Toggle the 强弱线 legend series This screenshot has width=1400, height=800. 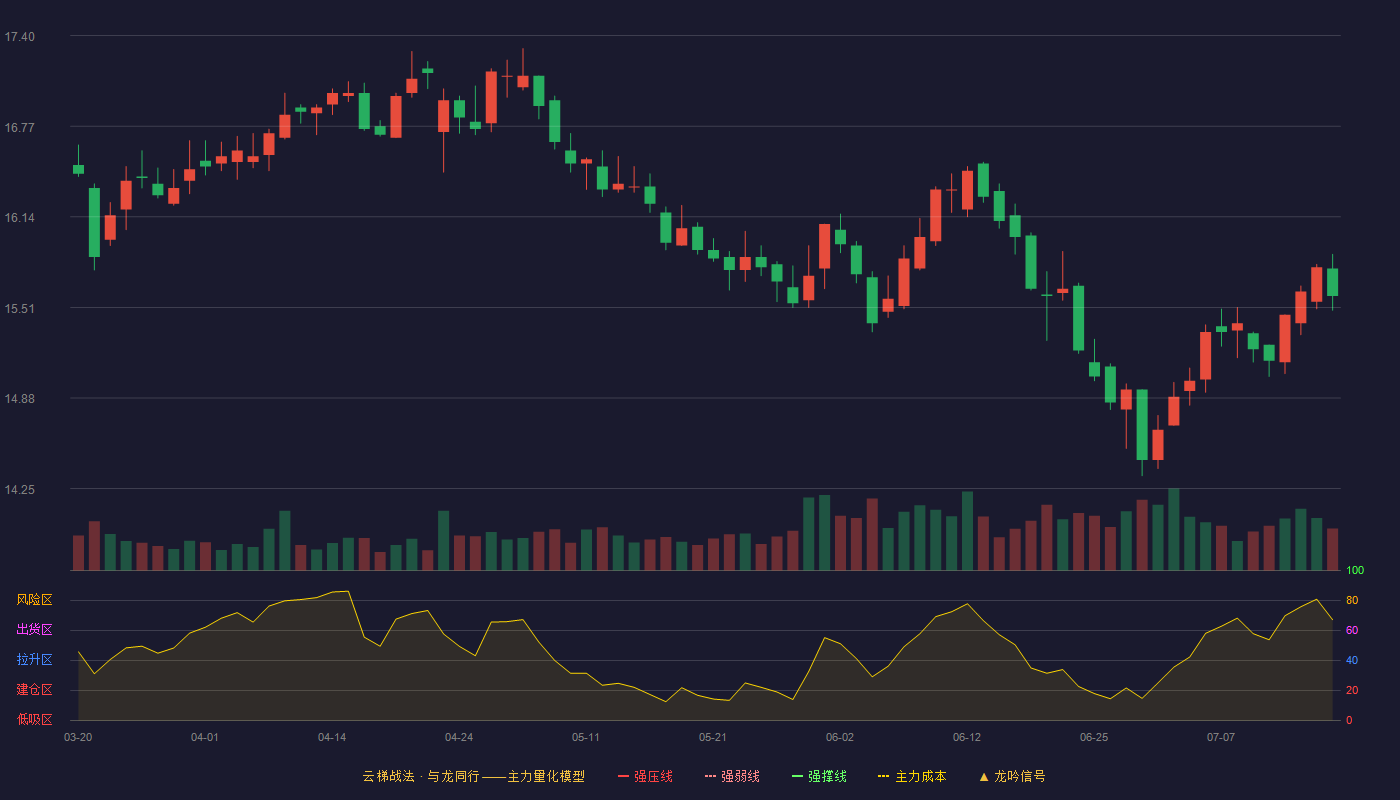coord(732,776)
